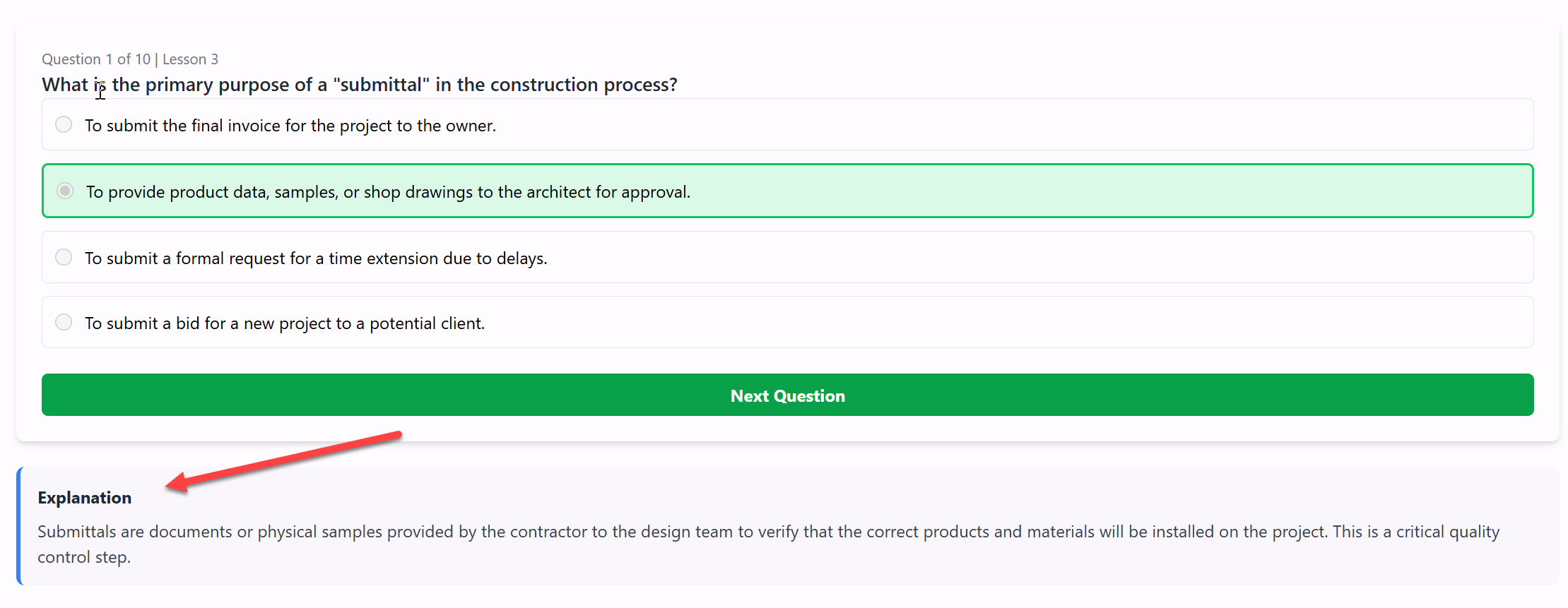Select the radio button for final invoice answer
The width and height of the screenshot is (1568, 608).
coord(64,125)
